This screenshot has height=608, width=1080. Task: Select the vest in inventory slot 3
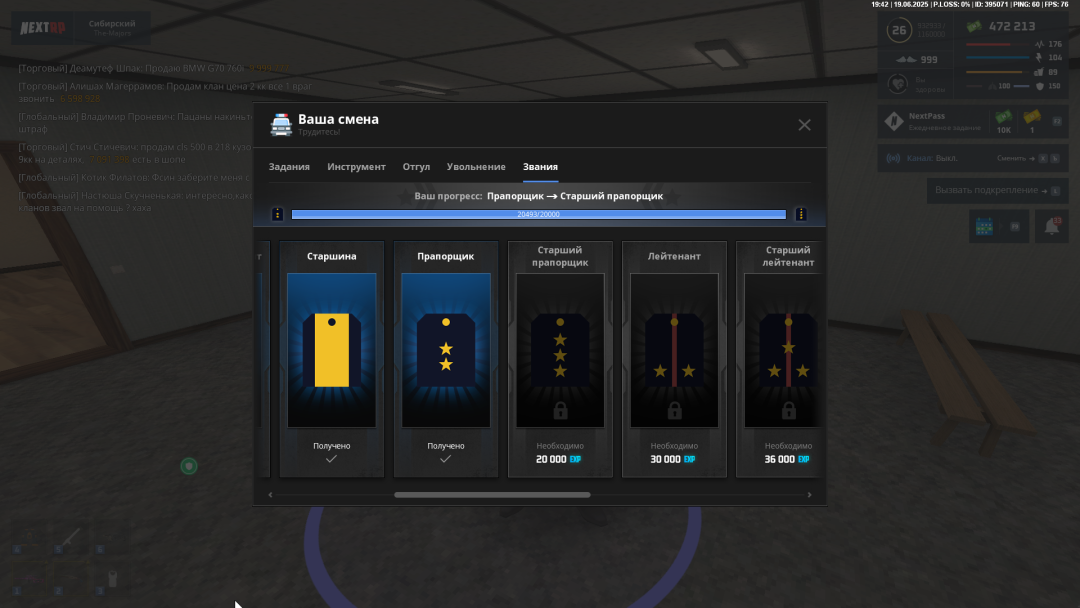click(113, 579)
